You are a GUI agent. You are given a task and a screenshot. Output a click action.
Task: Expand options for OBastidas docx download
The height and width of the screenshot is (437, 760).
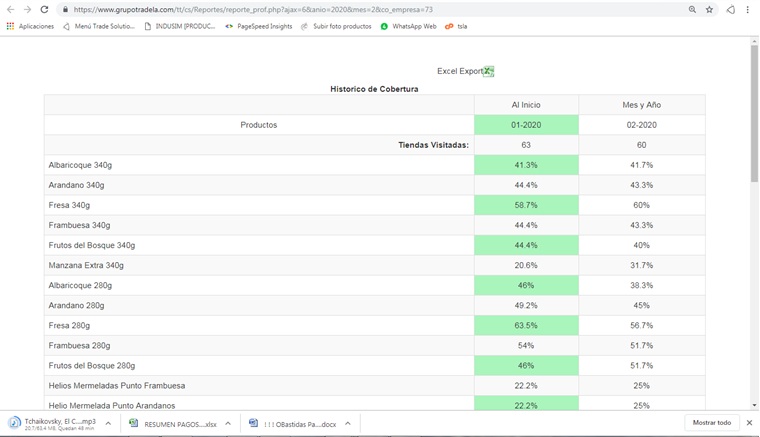click(348, 423)
